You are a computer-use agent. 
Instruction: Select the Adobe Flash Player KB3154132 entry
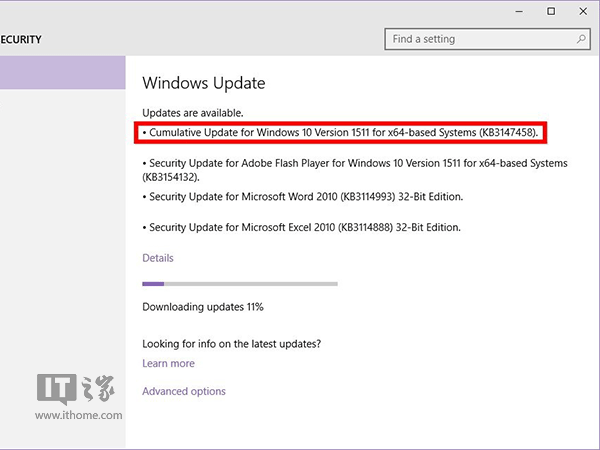[x=355, y=170]
